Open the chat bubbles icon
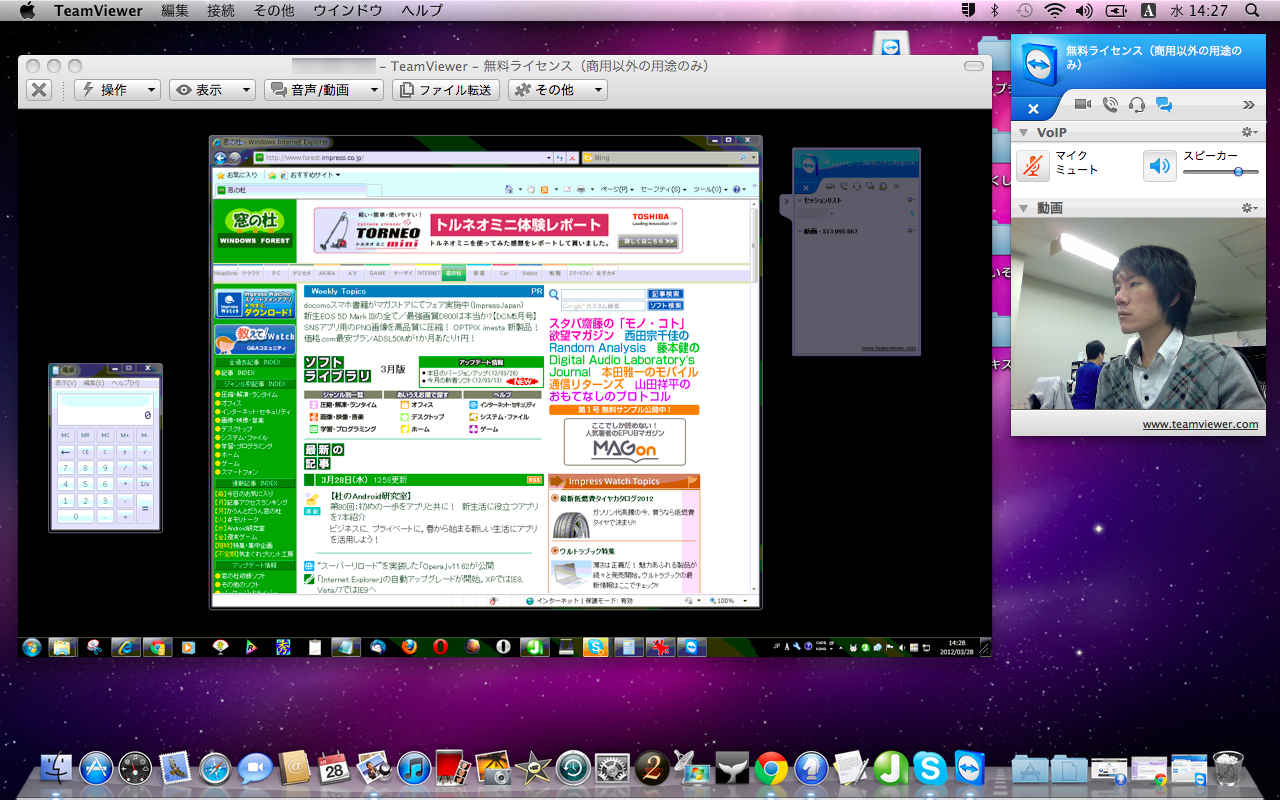The height and width of the screenshot is (800, 1280). point(1164,104)
